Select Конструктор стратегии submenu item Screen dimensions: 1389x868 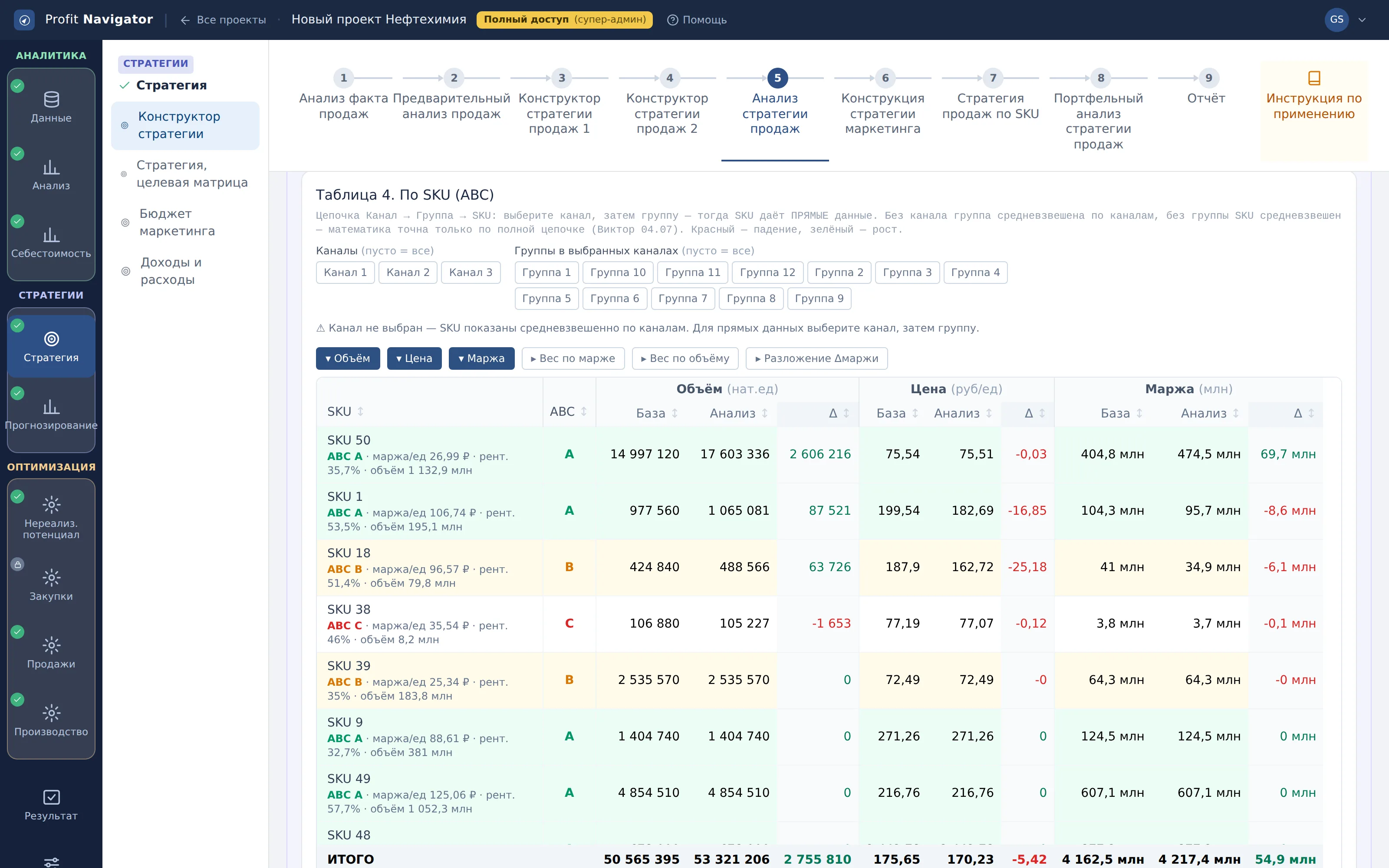coord(185,126)
